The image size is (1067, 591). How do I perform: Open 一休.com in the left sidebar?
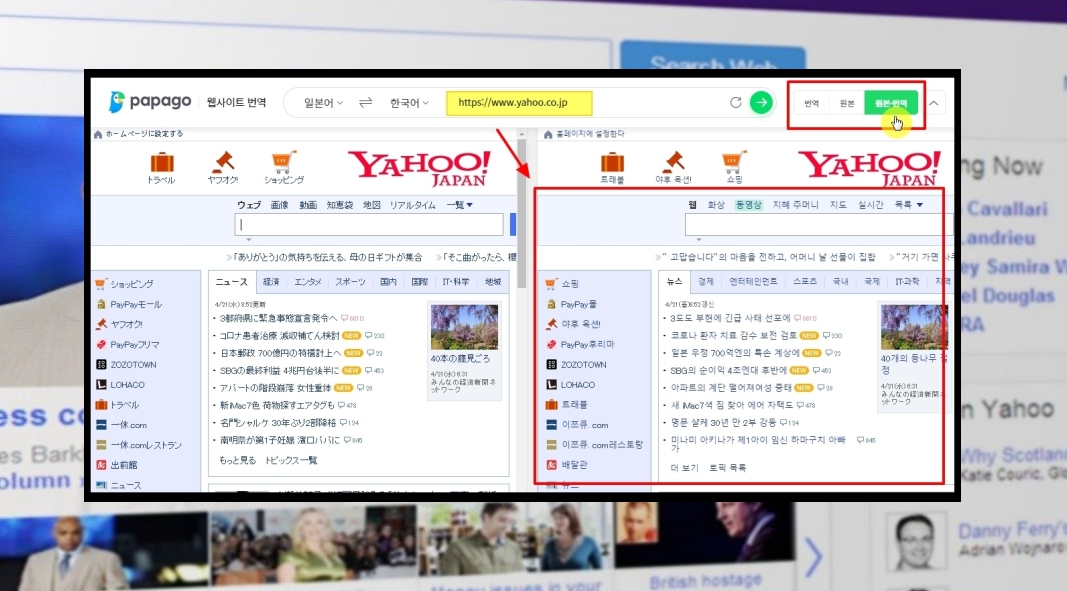coord(128,425)
